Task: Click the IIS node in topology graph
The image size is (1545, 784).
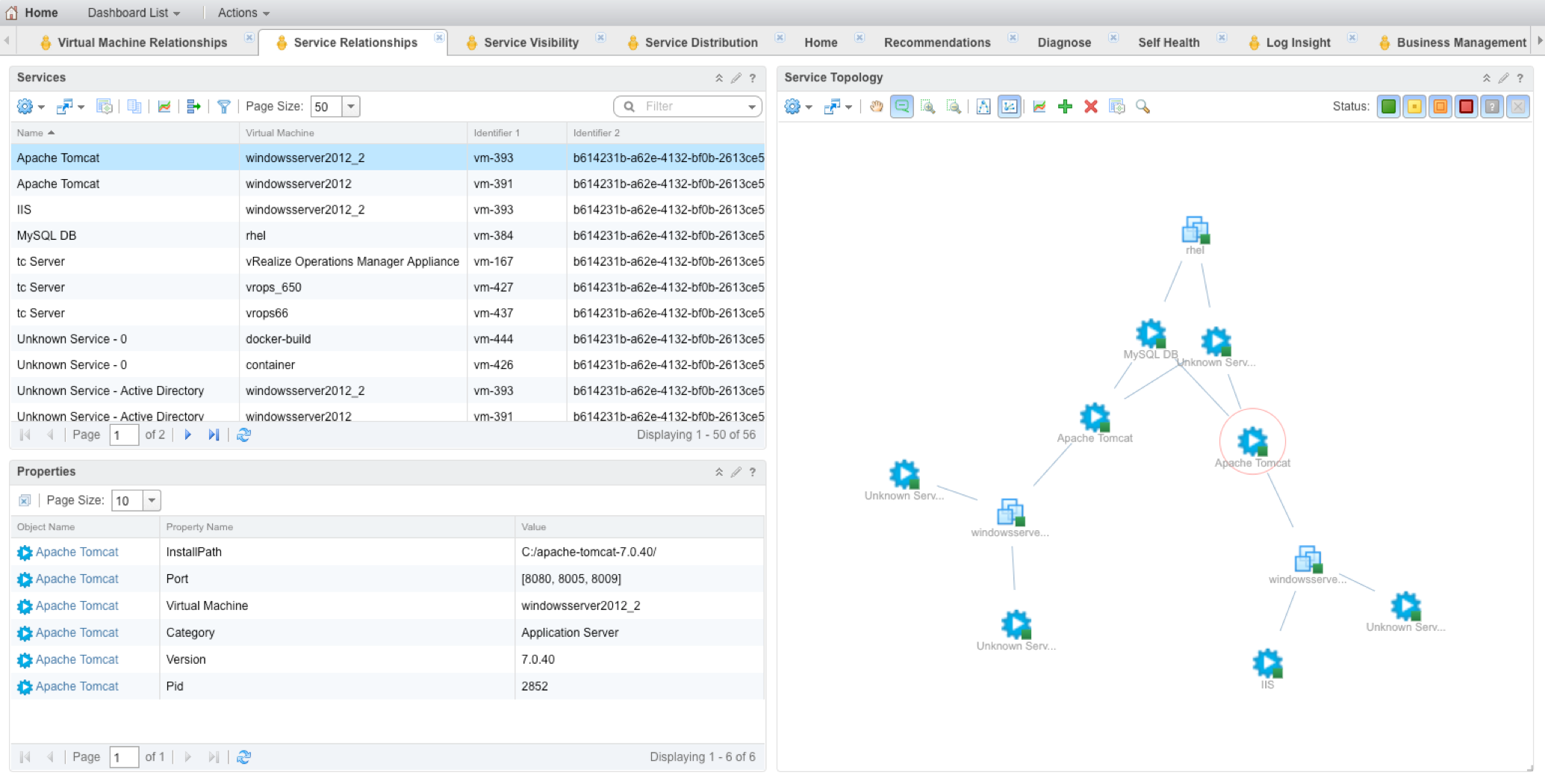Action: (x=1267, y=663)
